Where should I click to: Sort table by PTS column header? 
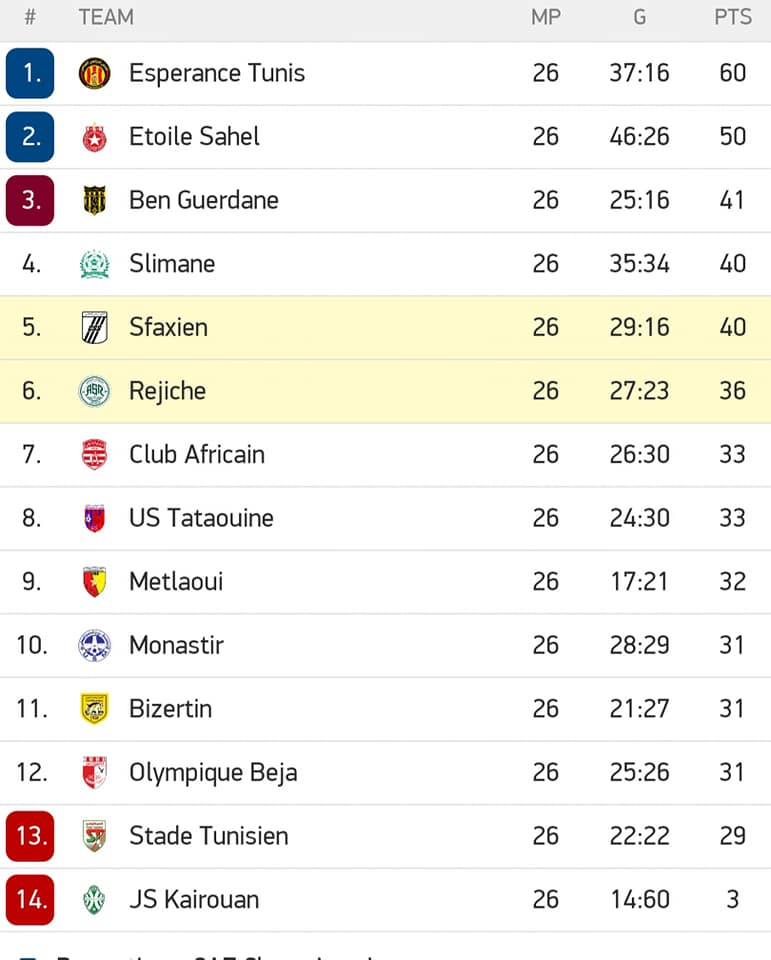pos(732,17)
